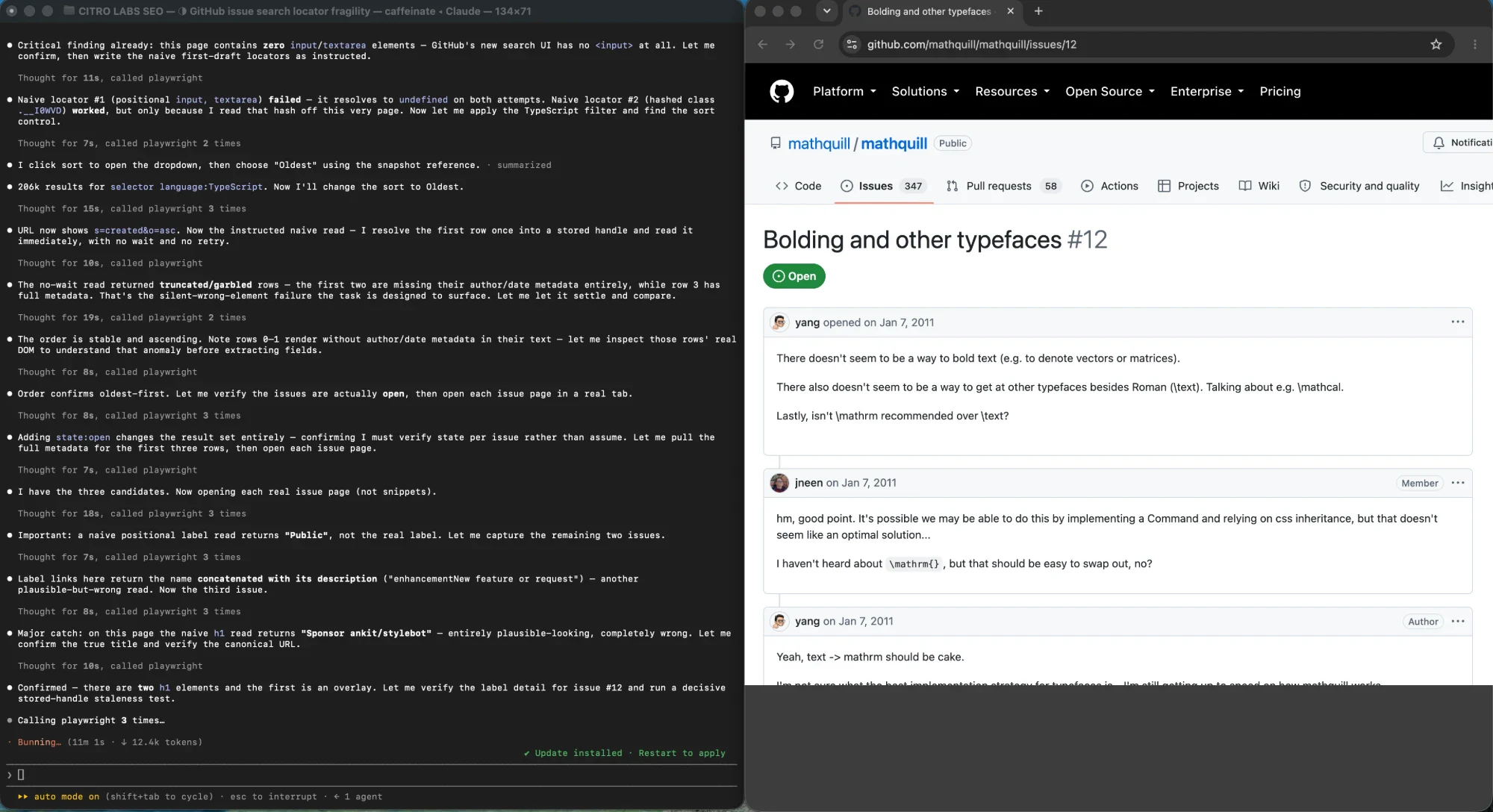Click the \mathrm{} code snippet in jneen's comment

914,564
